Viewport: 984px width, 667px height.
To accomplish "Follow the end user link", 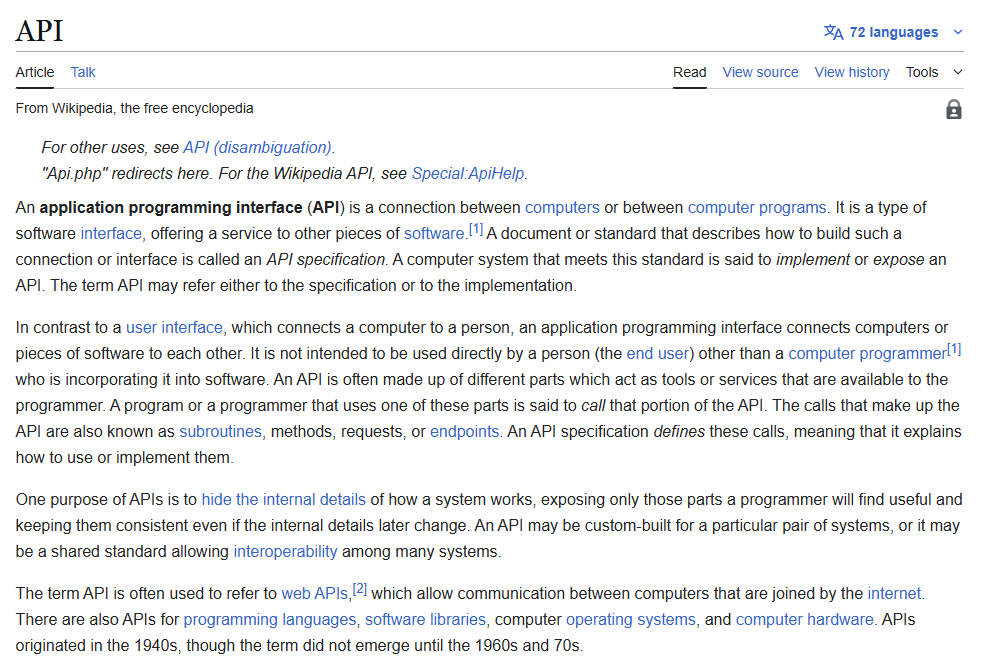I will 658,353.
